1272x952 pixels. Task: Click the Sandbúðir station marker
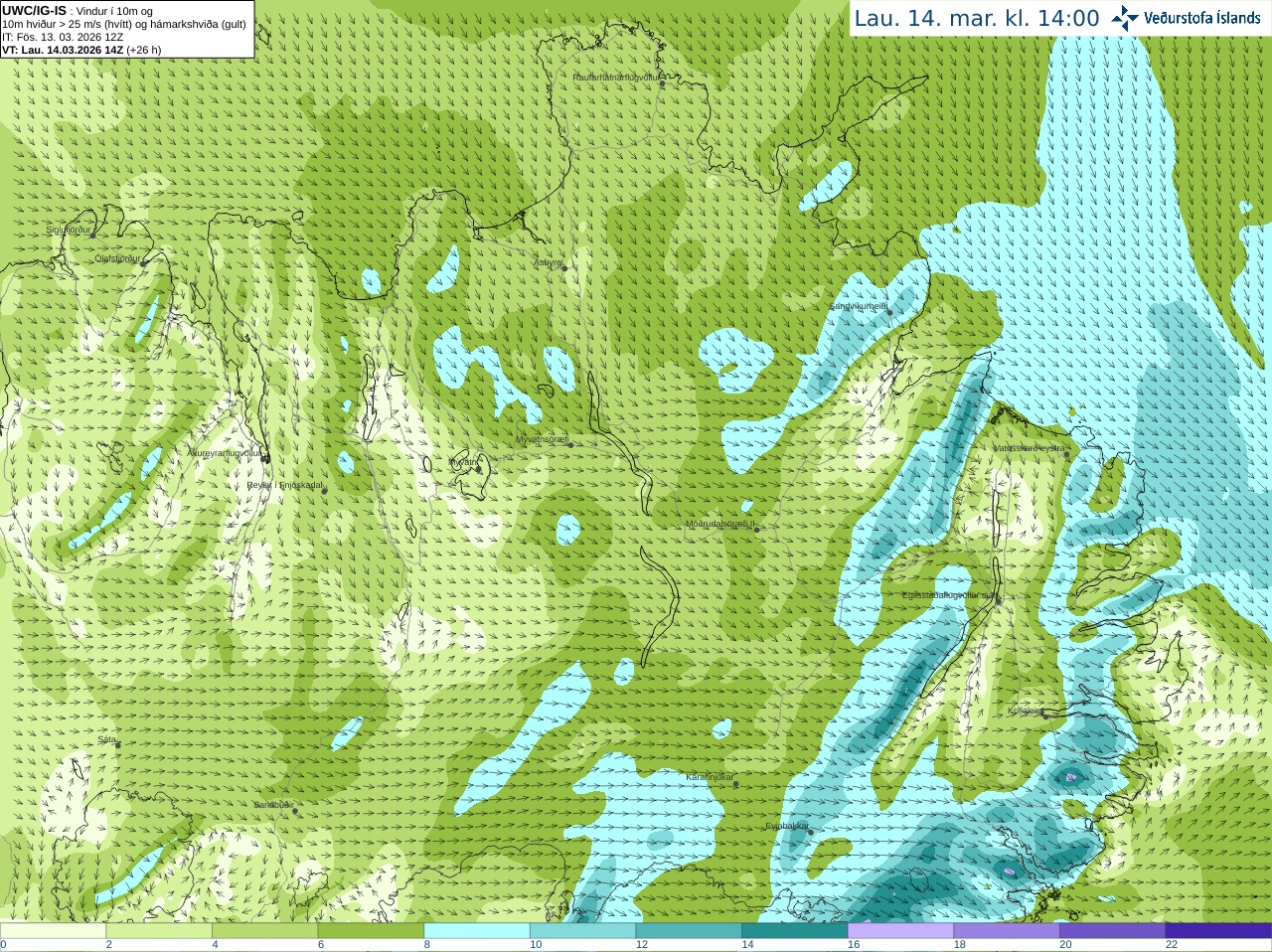295,811
